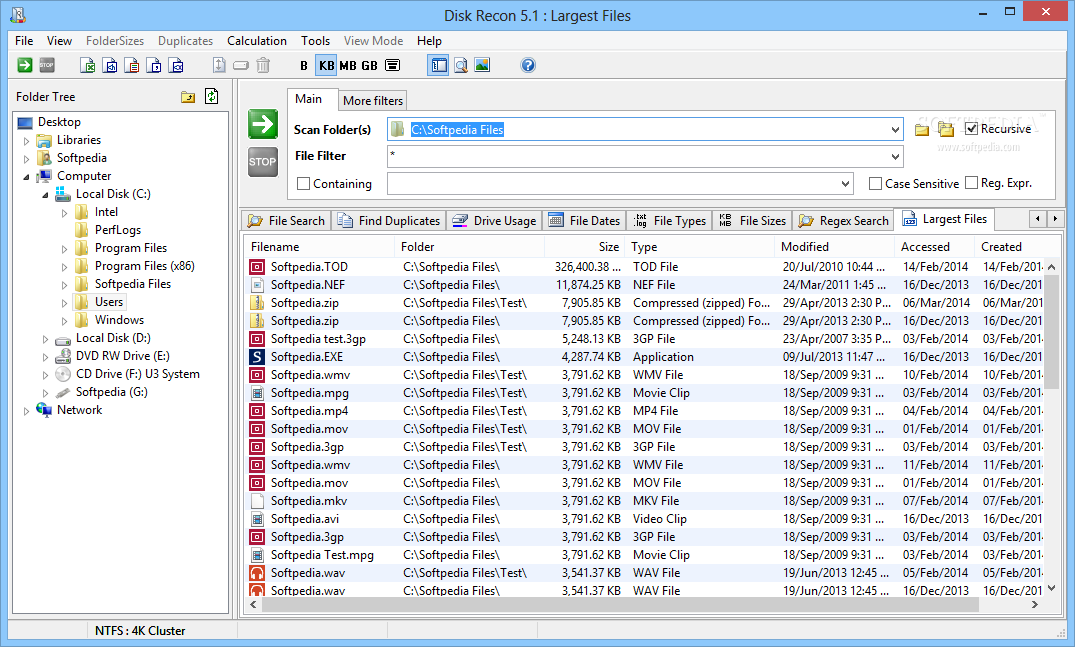Export results to XML file icon

(176, 65)
